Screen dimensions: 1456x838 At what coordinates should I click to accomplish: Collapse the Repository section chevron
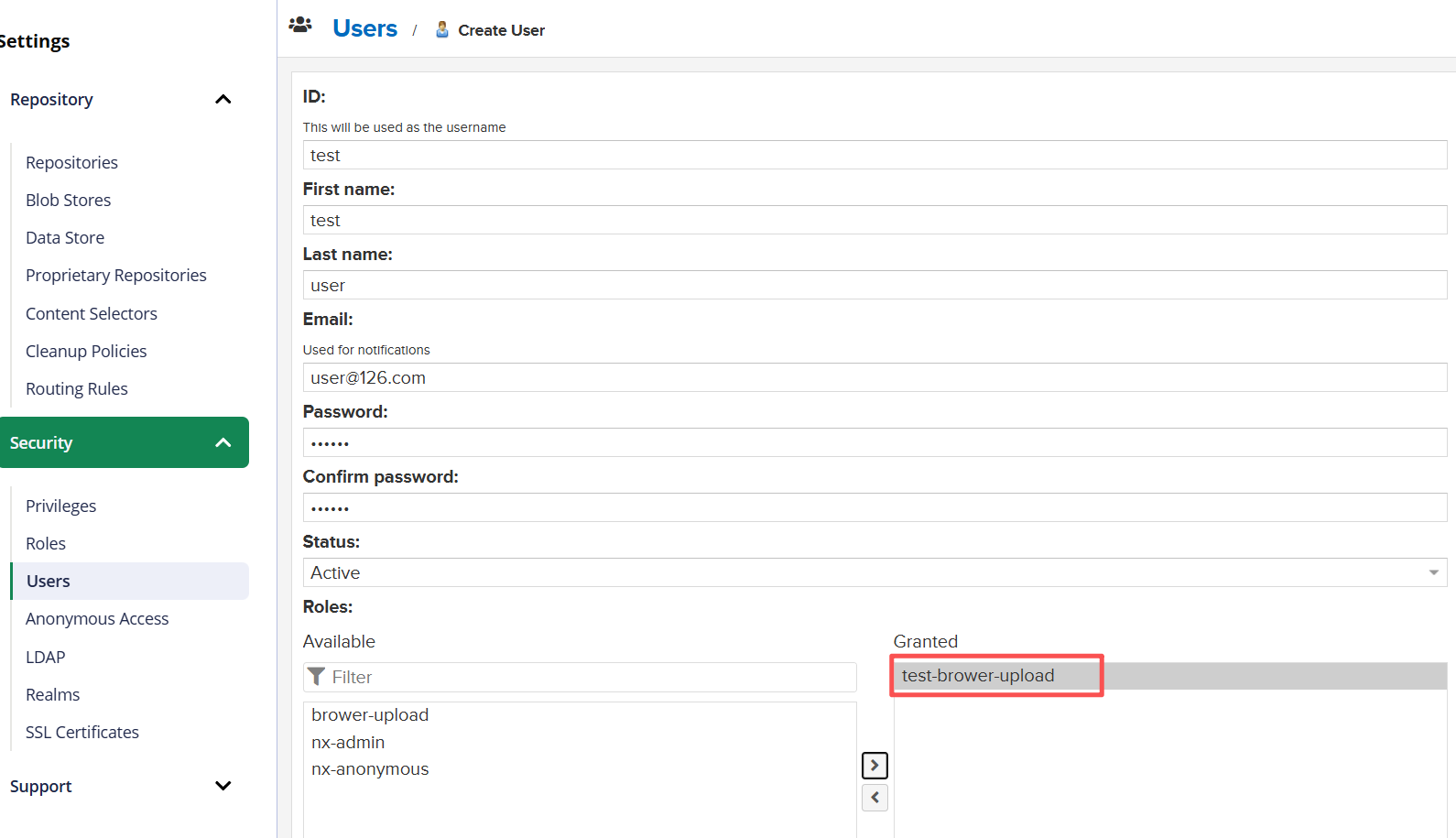tap(223, 99)
